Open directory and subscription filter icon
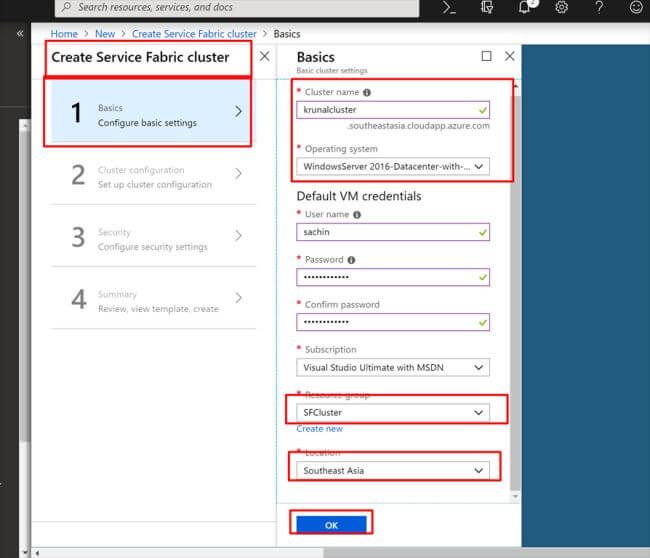 pyautogui.click(x=487, y=7)
